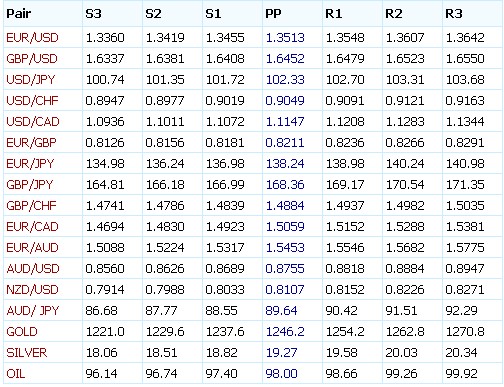This screenshot has height=387, width=504.
Task: Click the PP column header
Action: click(273, 14)
